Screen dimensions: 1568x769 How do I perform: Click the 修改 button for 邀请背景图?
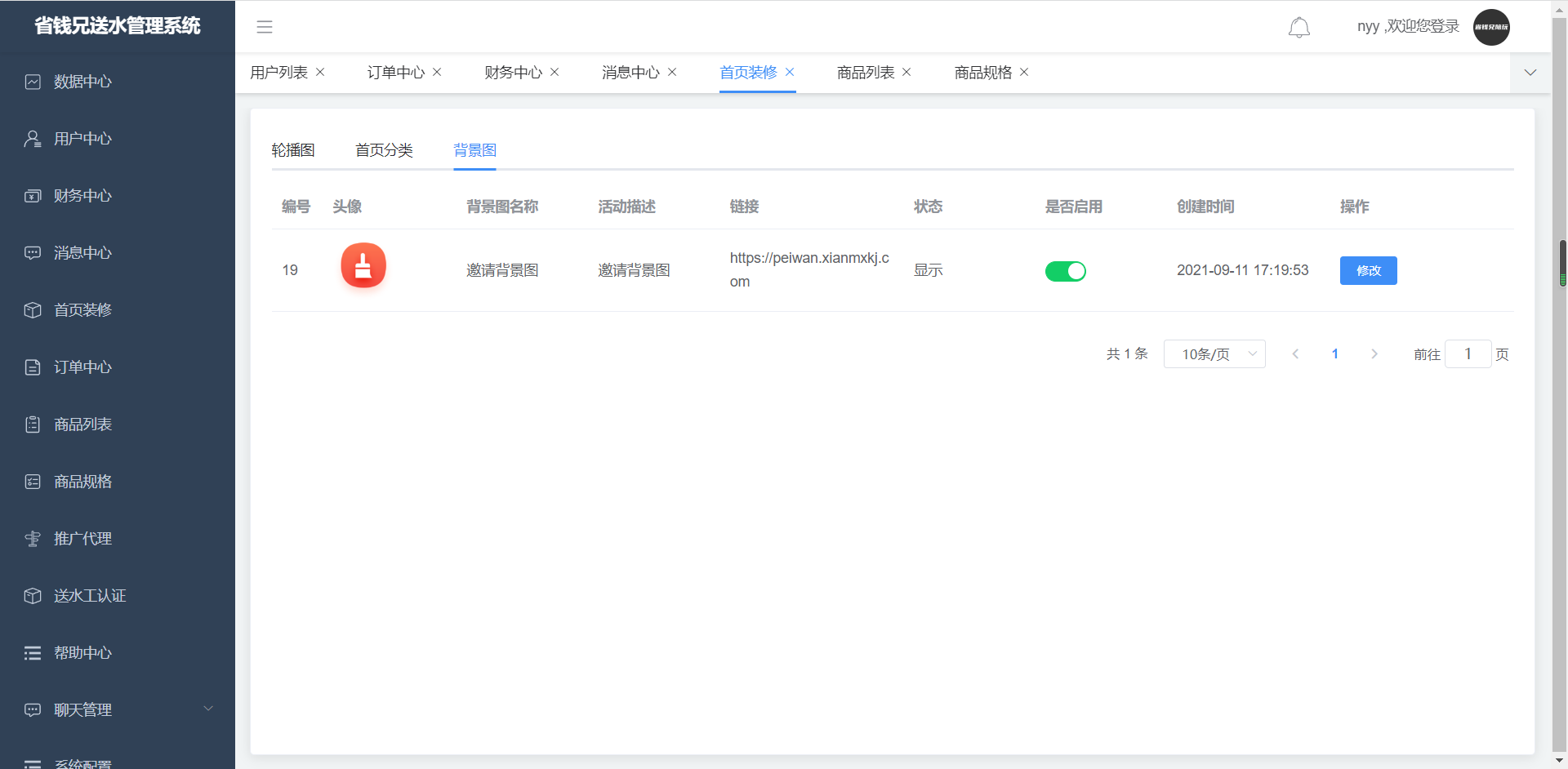[1368, 271]
